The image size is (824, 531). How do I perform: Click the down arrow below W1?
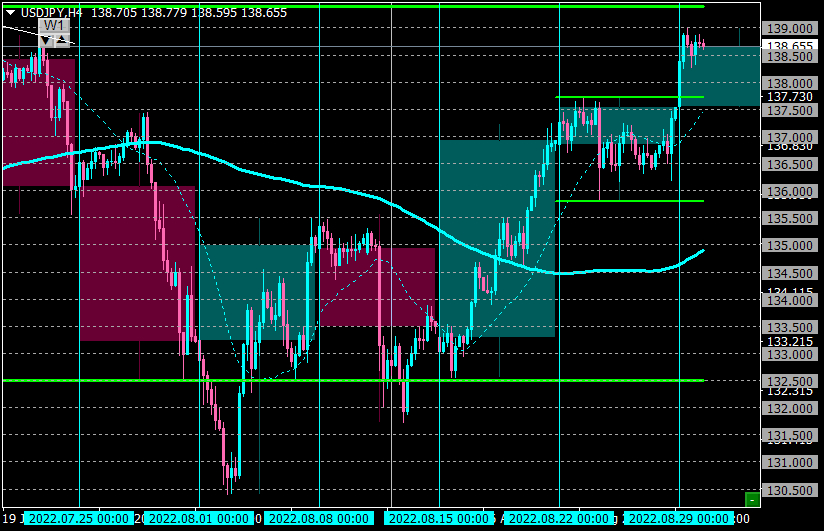coord(46,40)
